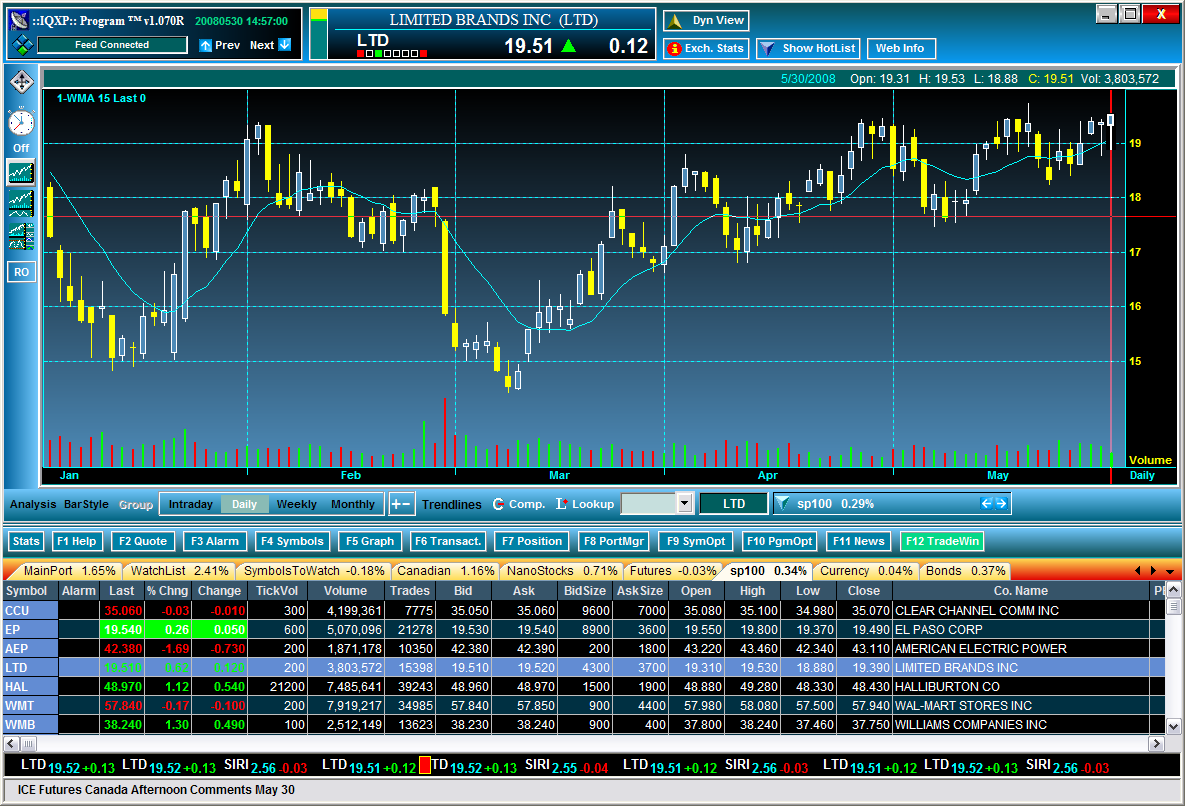Open F1 Help
The image size is (1185, 806).
[x=76, y=541]
